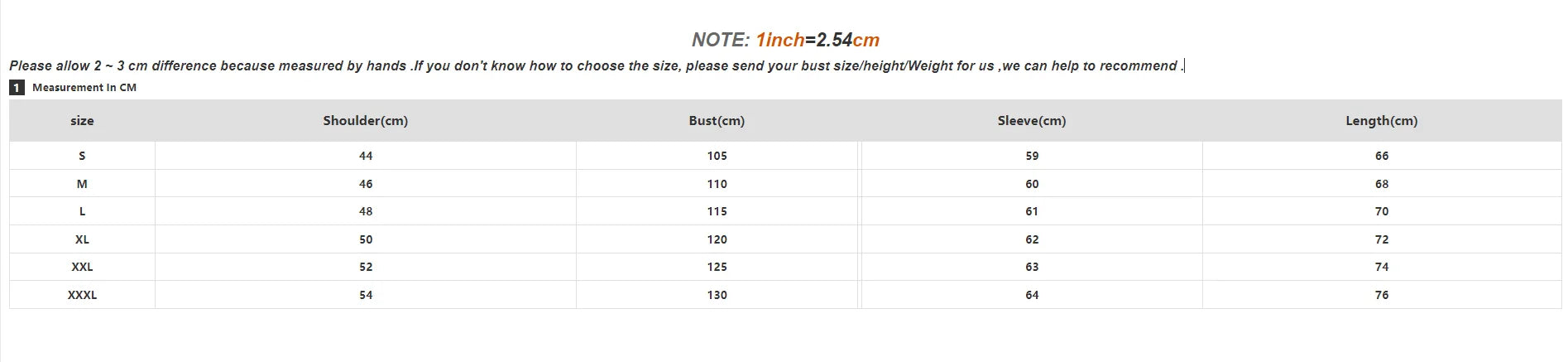Select the L size row label

(82, 211)
